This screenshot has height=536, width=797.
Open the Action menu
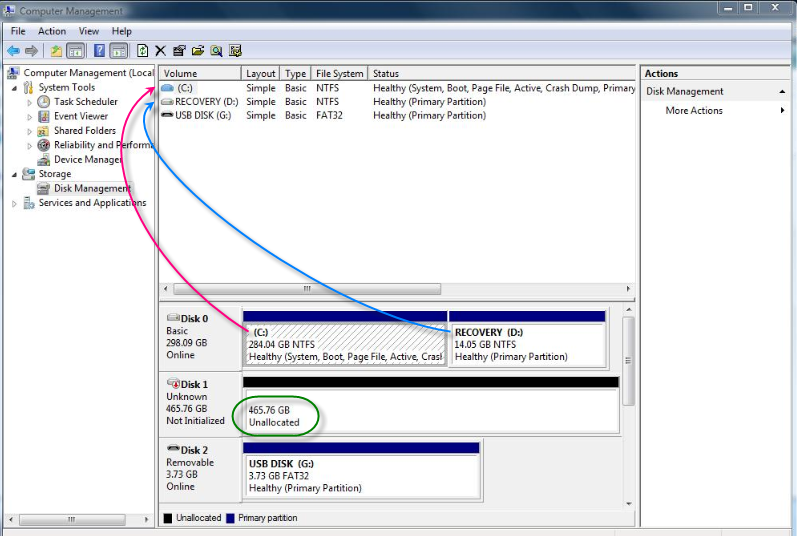pyautogui.click(x=52, y=31)
